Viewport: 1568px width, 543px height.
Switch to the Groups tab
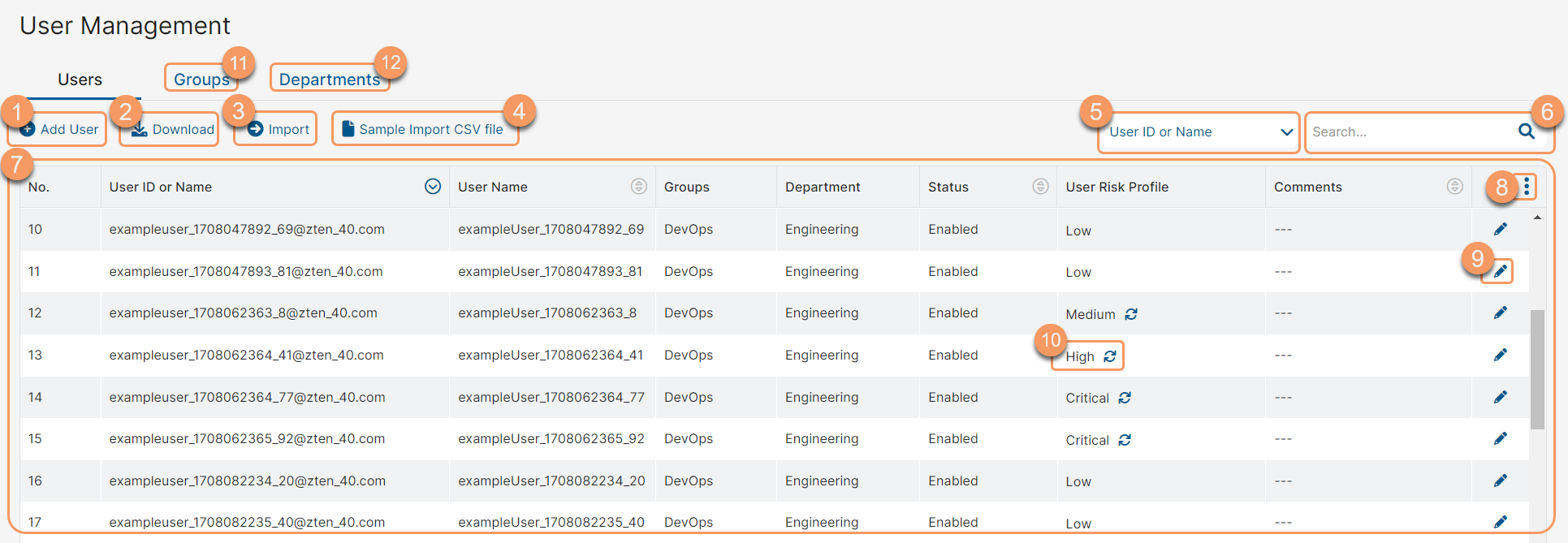tap(201, 80)
